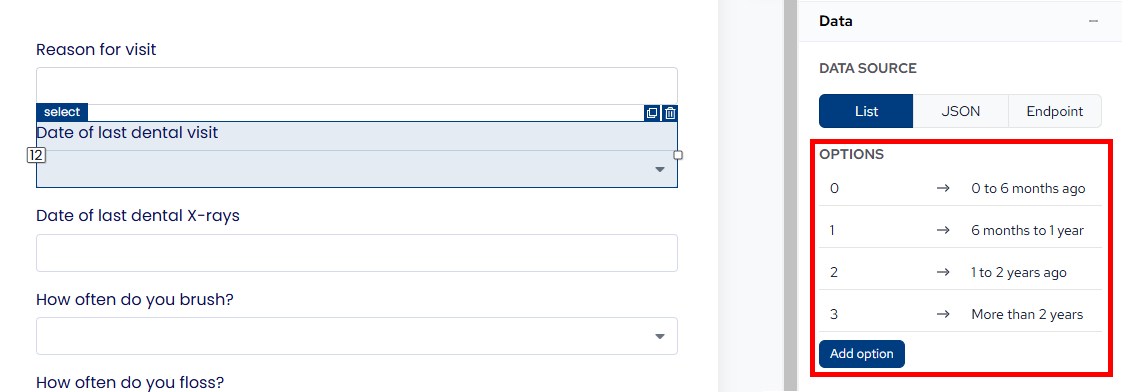
Task: Click the column width 12 handle
Action: click(36, 155)
